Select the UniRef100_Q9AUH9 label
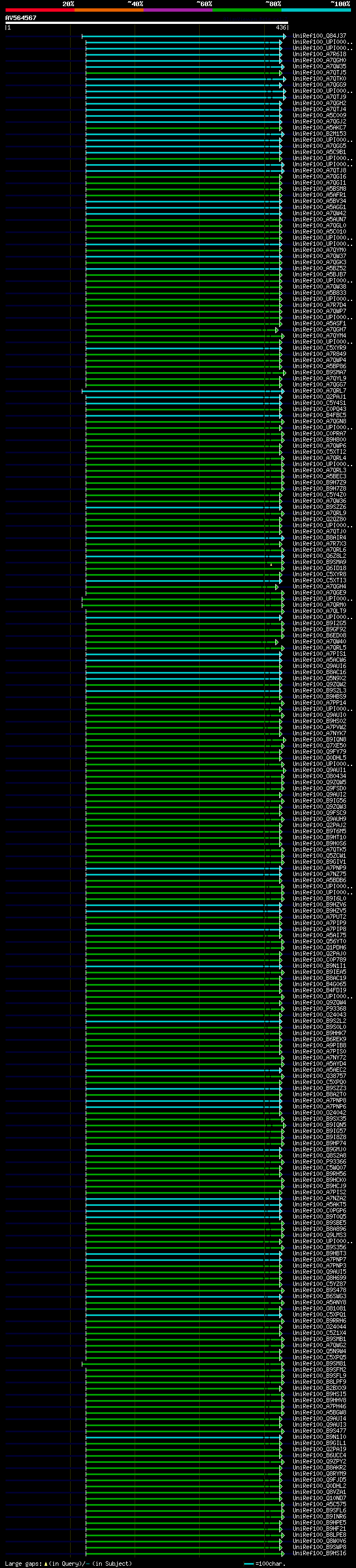This screenshot has width=356, height=1568. coord(319,819)
